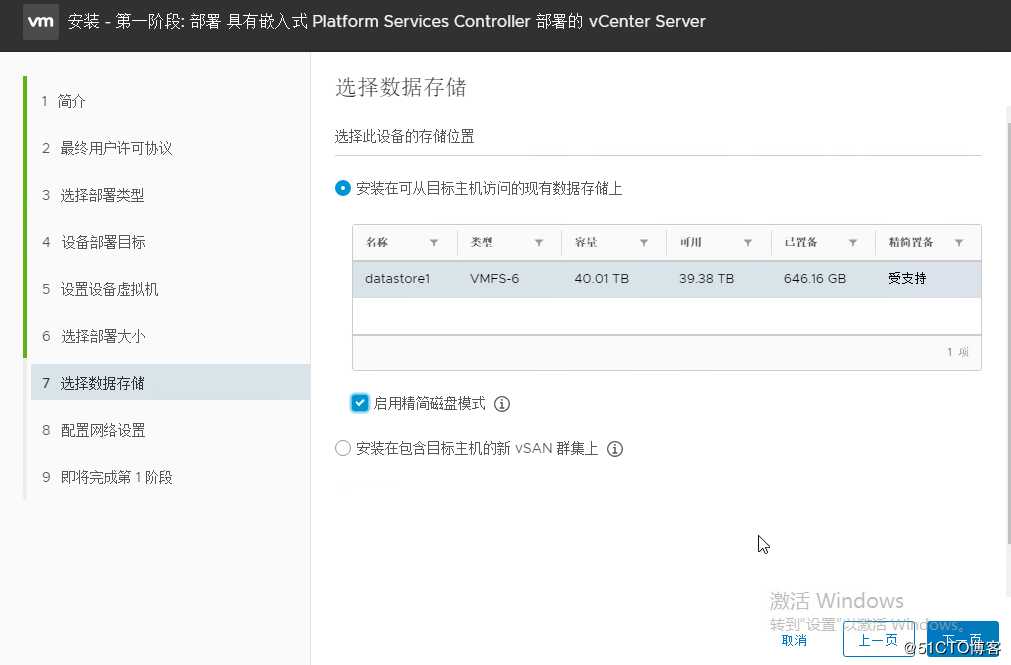Click the 容量 column header
The image size is (1011, 665).
(586, 243)
